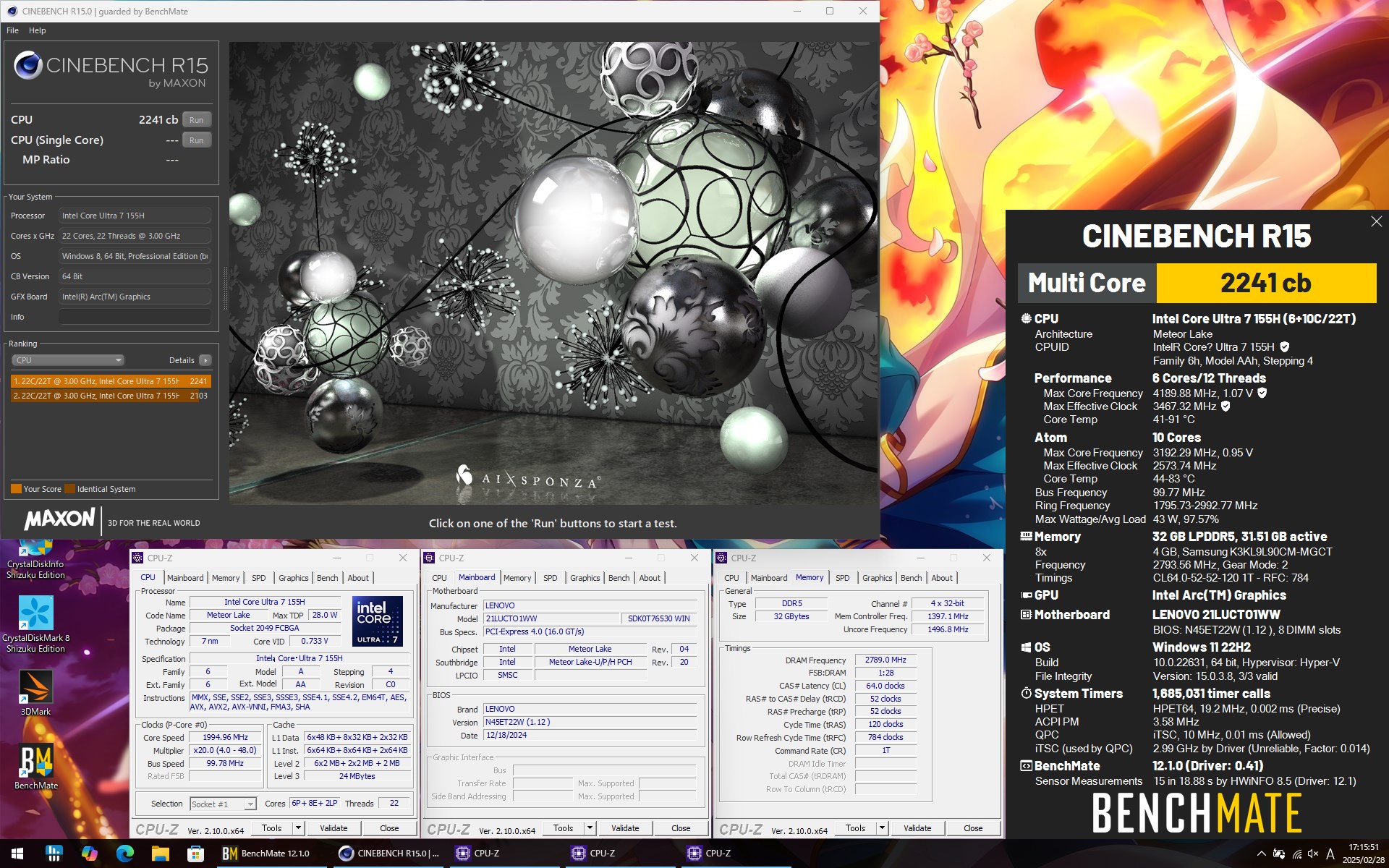This screenshot has height=868, width=1389.
Task: Click Max Effective Clock verified shield icon
Action: [x=1226, y=407]
